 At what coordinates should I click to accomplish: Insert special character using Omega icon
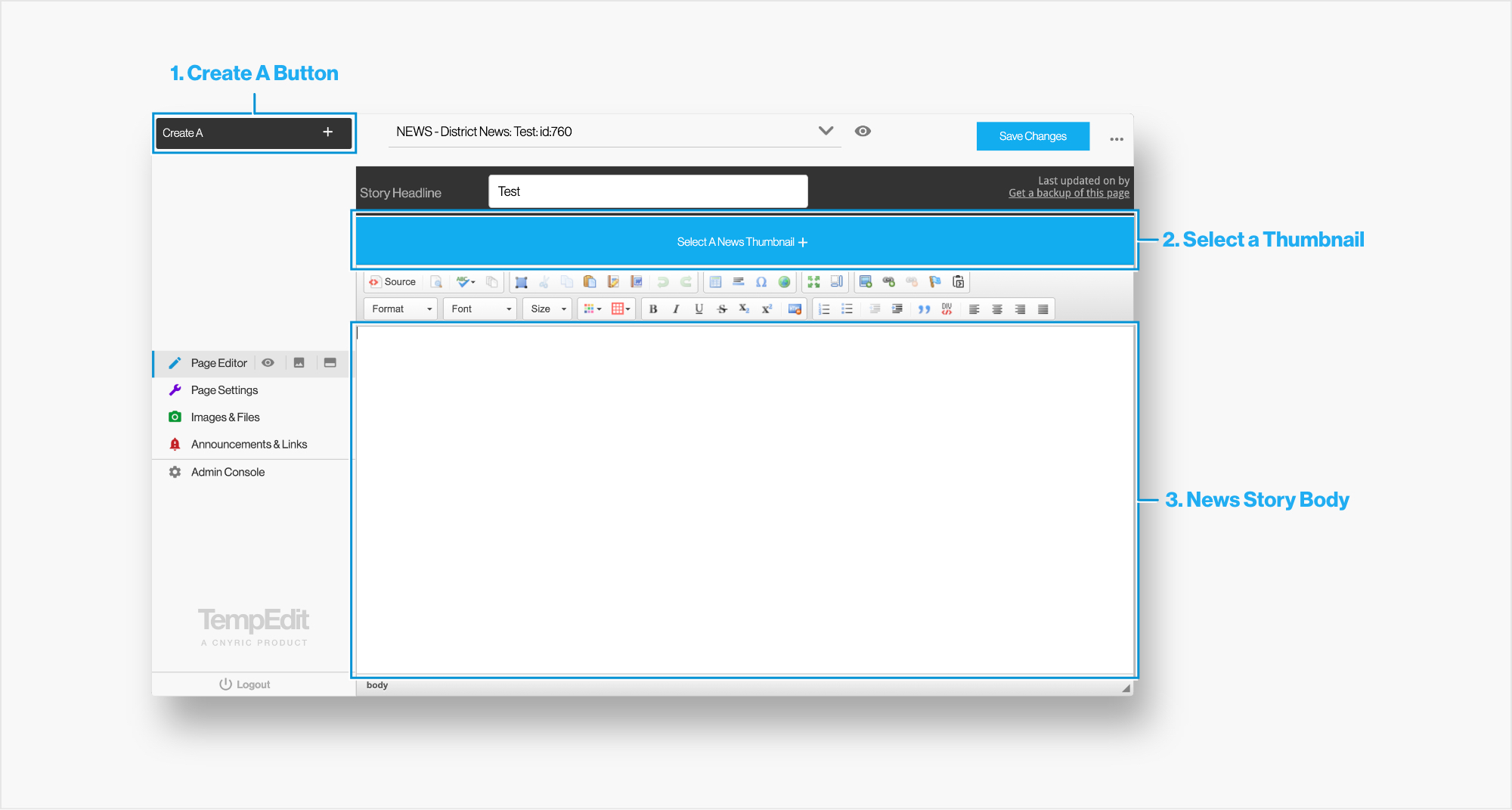click(761, 282)
